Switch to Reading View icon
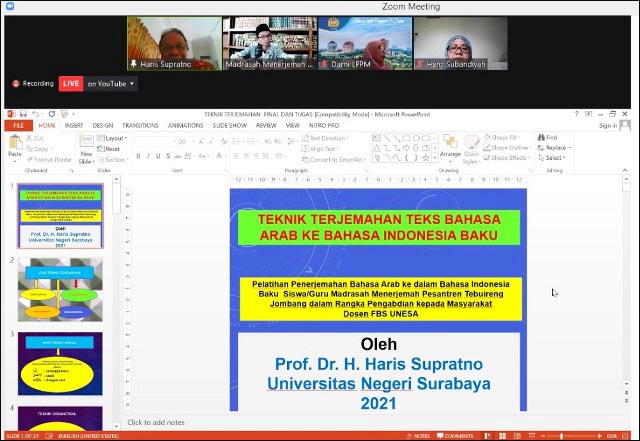The width and height of the screenshot is (640, 441). (x=517, y=436)
